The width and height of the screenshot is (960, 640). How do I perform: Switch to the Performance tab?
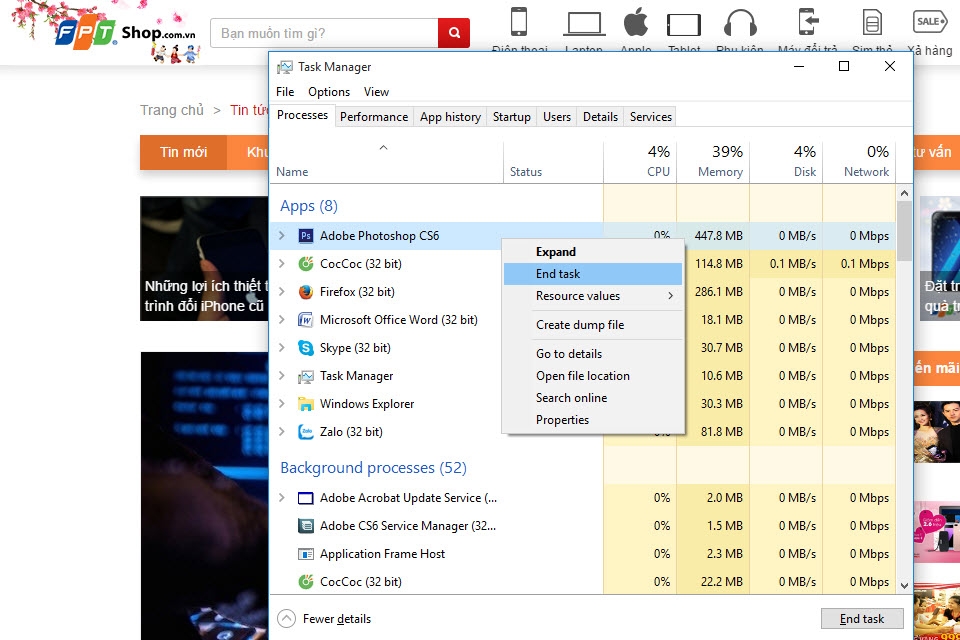(374, 117)
